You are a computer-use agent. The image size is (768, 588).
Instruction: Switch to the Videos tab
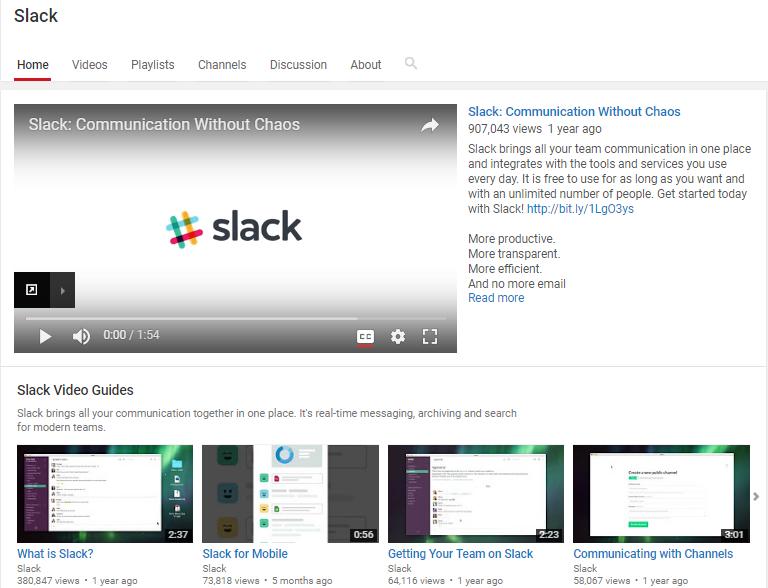[90, 65]
